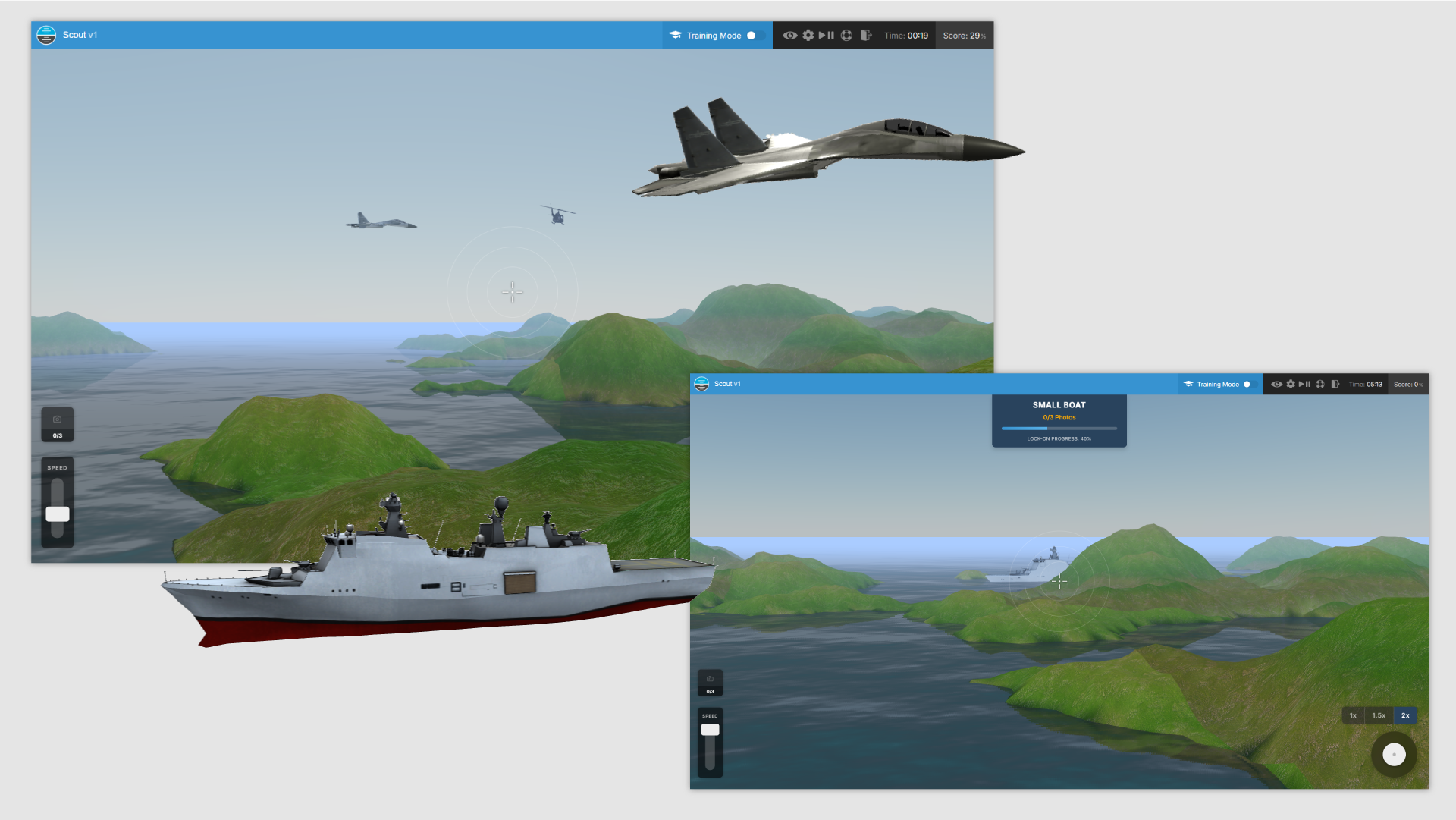Click exit door icon beside Time 05:13
Screen dimensions: 1456x820
point(1335,385)
